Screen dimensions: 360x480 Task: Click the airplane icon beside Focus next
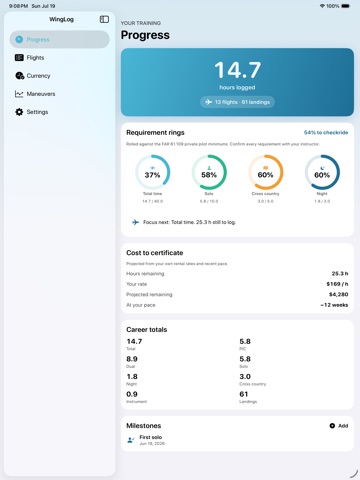pyautogui.click(x=135, y=222)
